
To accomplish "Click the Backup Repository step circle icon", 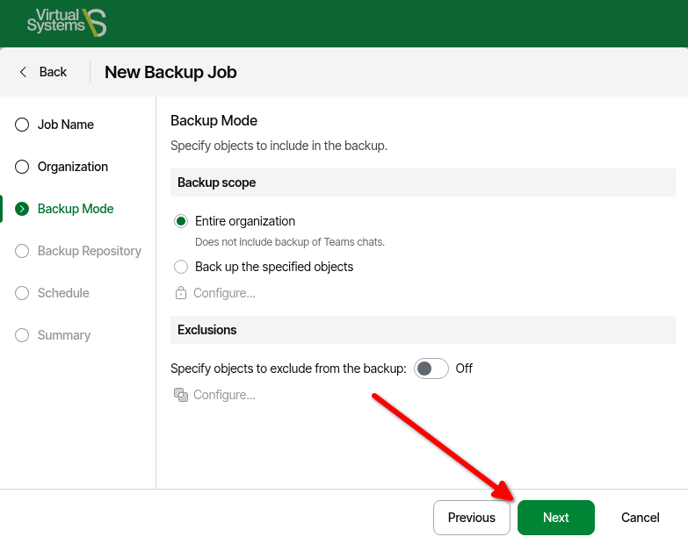I will point(22,251).
